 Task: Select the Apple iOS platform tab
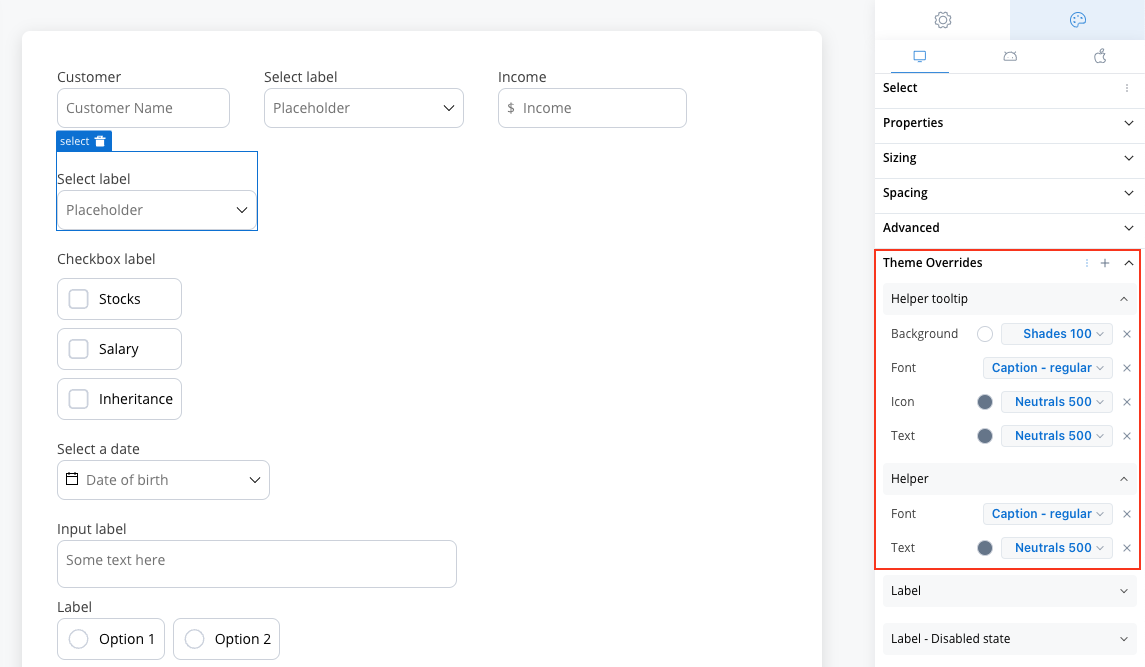[x=1100, y=56]
